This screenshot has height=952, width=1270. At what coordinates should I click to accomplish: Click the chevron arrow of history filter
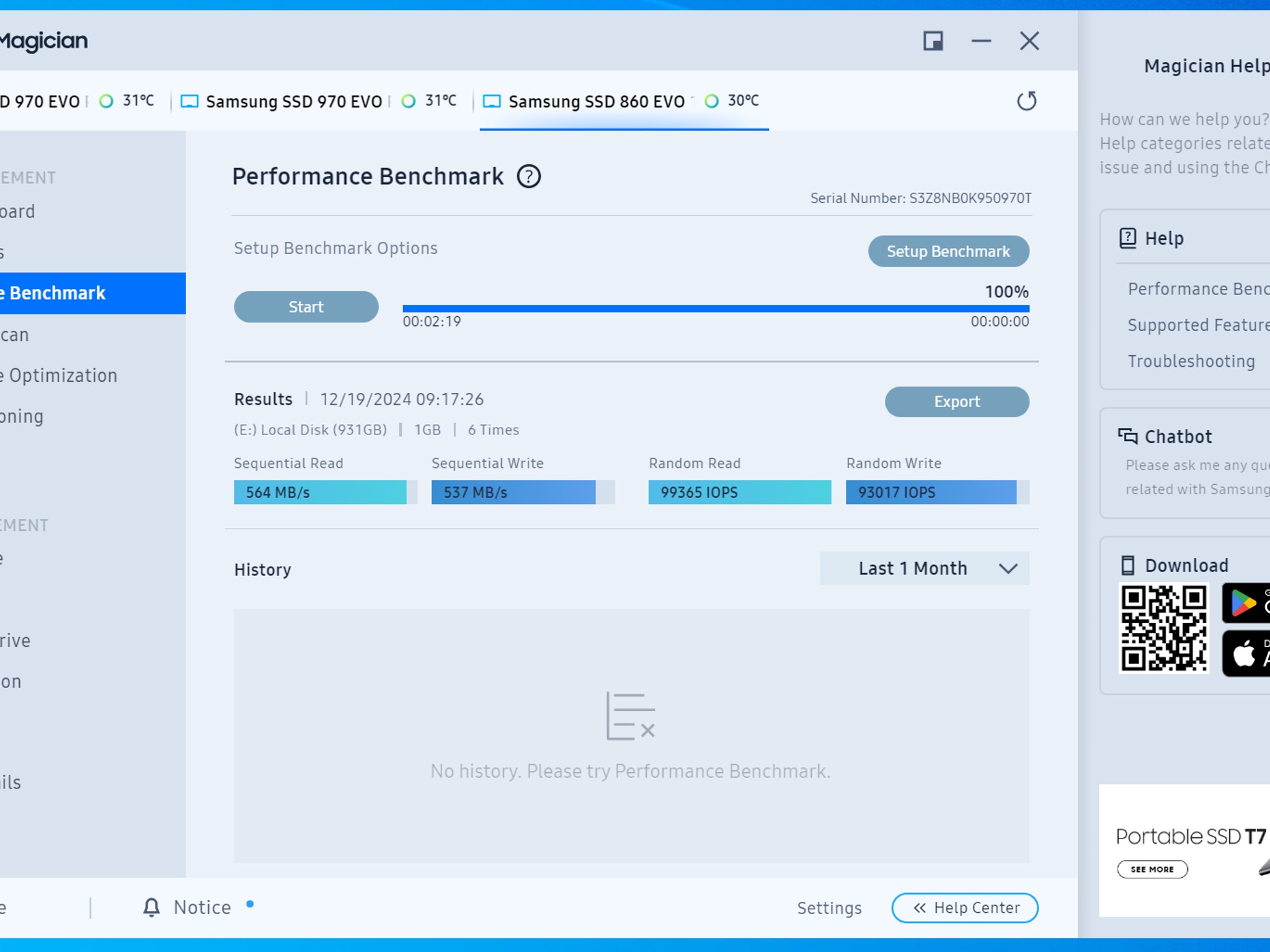(x=1008, y=569)
